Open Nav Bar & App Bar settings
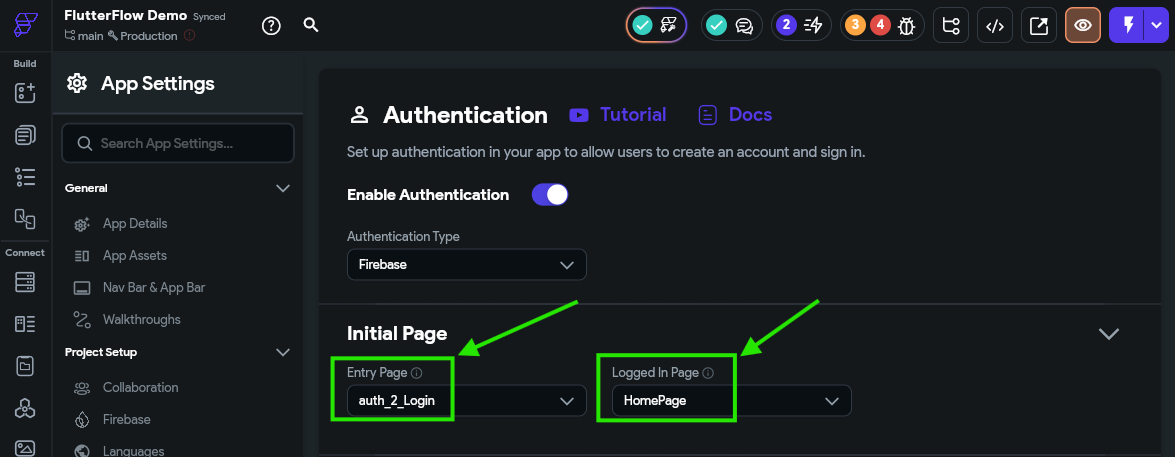The height and width of the screenshot is (457, 1175). pos(154,288)
